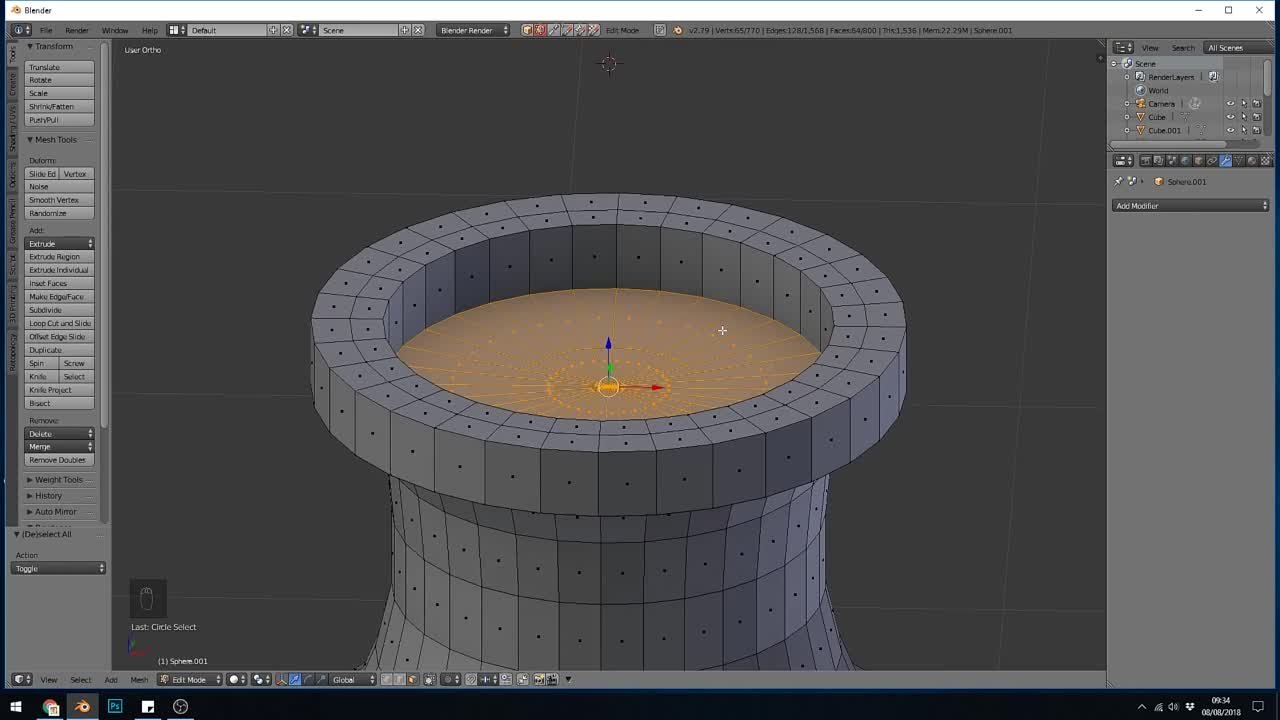This screenshot has width=1280, height=720.
Task: Open the Add Modifier dropdown
Action: [1189, 205]
